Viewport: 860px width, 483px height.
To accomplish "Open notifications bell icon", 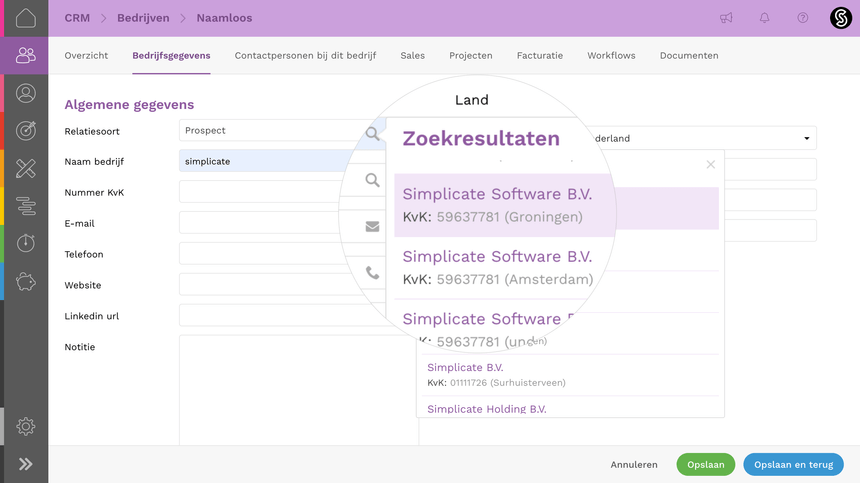I will tap(764, 18).
